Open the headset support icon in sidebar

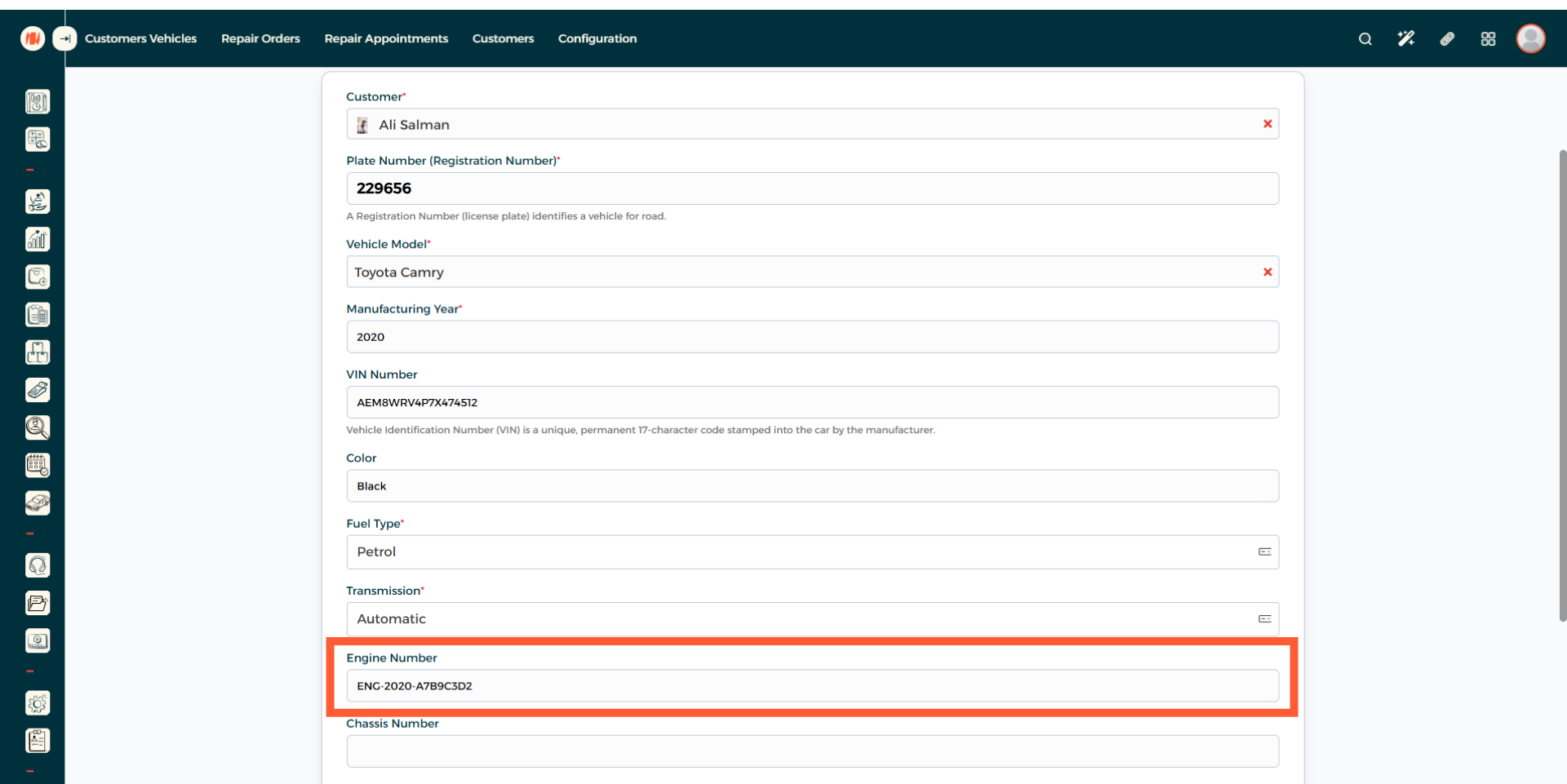pos(38,565)
